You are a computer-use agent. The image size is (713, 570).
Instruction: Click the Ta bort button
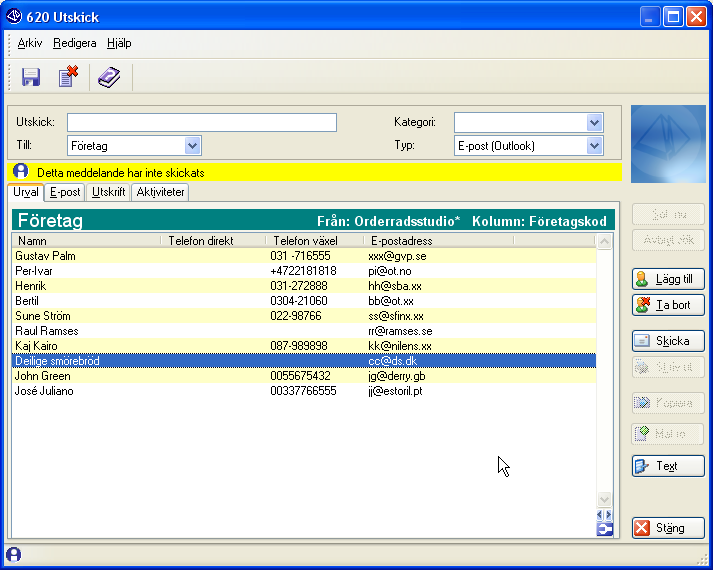click(668, 305)
